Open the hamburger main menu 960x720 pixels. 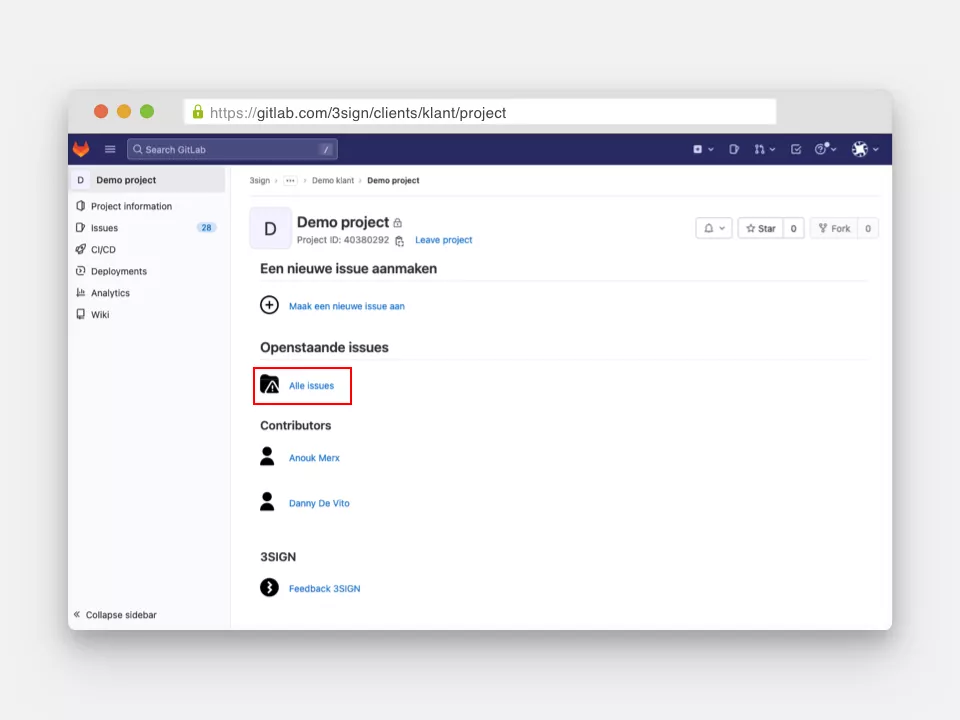click(x=110, y=149)
